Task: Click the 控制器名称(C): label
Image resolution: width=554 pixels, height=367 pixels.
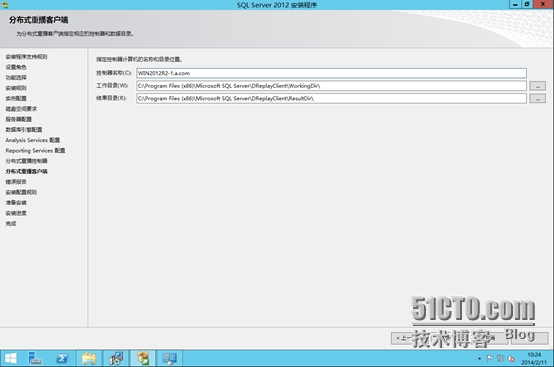Action: [114, 73]
